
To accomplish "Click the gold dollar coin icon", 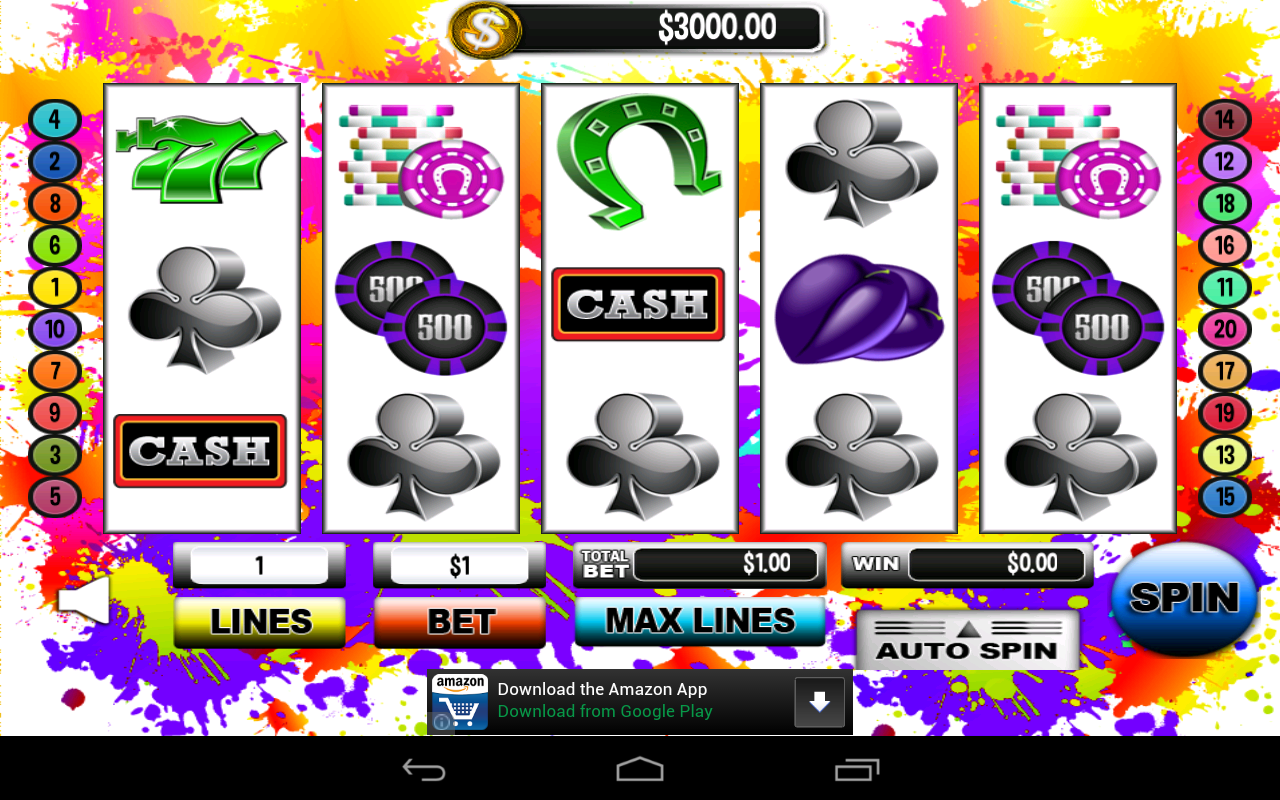I will tap(485, 28).
